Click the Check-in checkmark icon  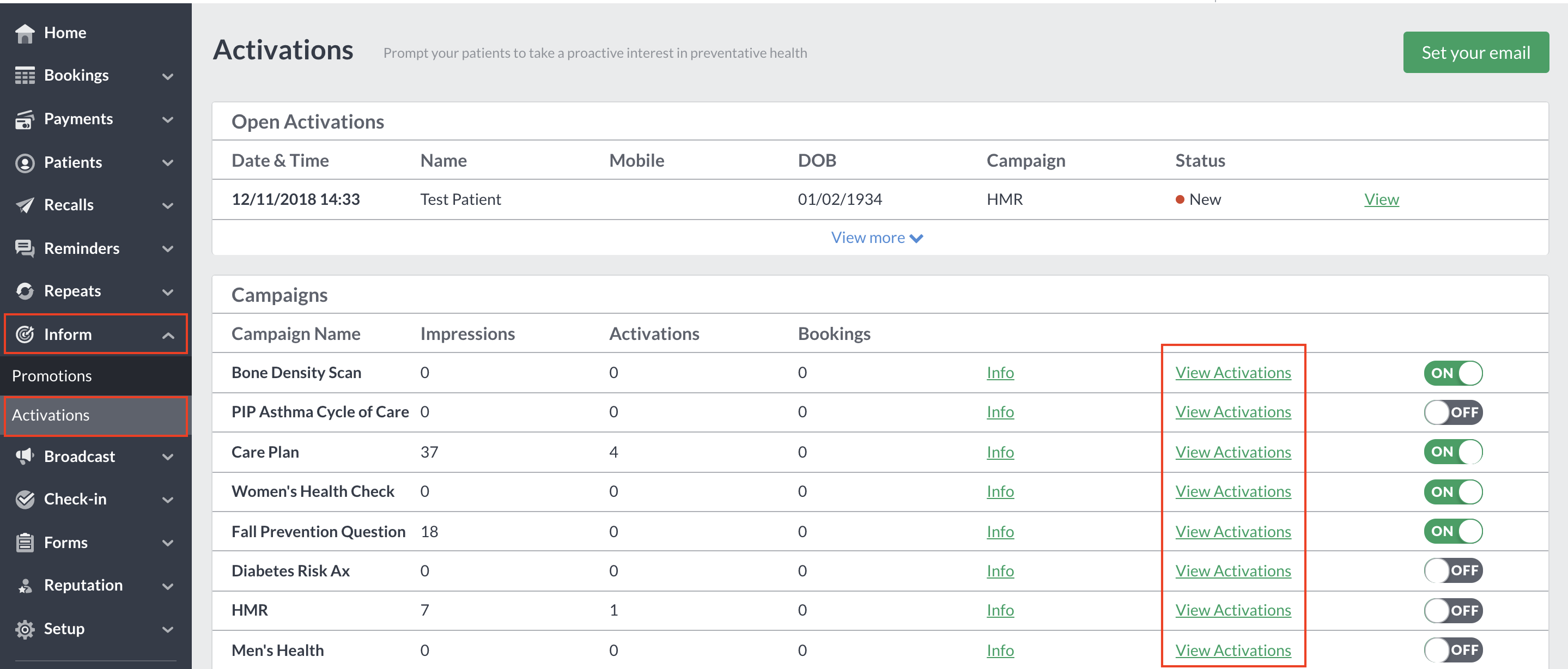coord(25,499)
